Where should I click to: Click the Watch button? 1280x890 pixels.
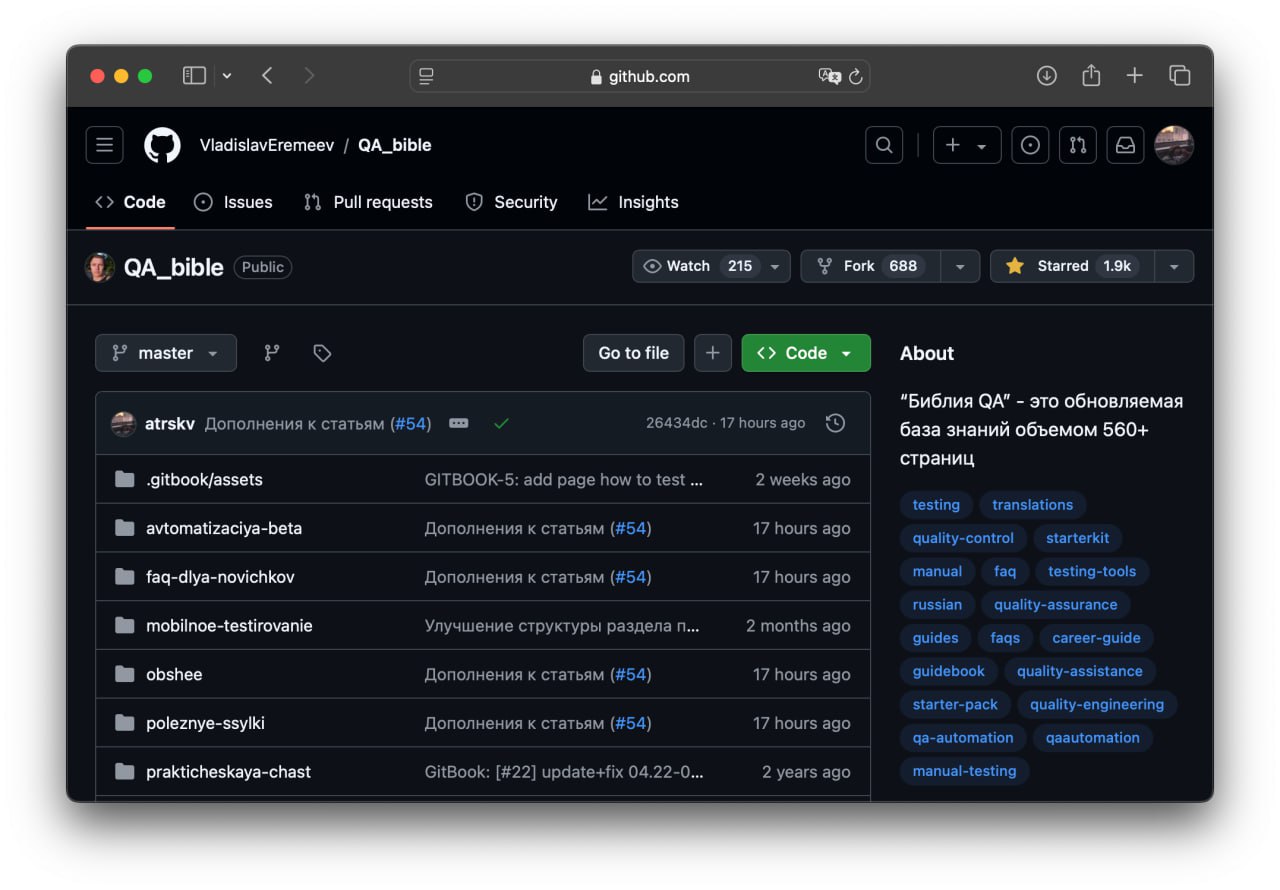point(711,266)
